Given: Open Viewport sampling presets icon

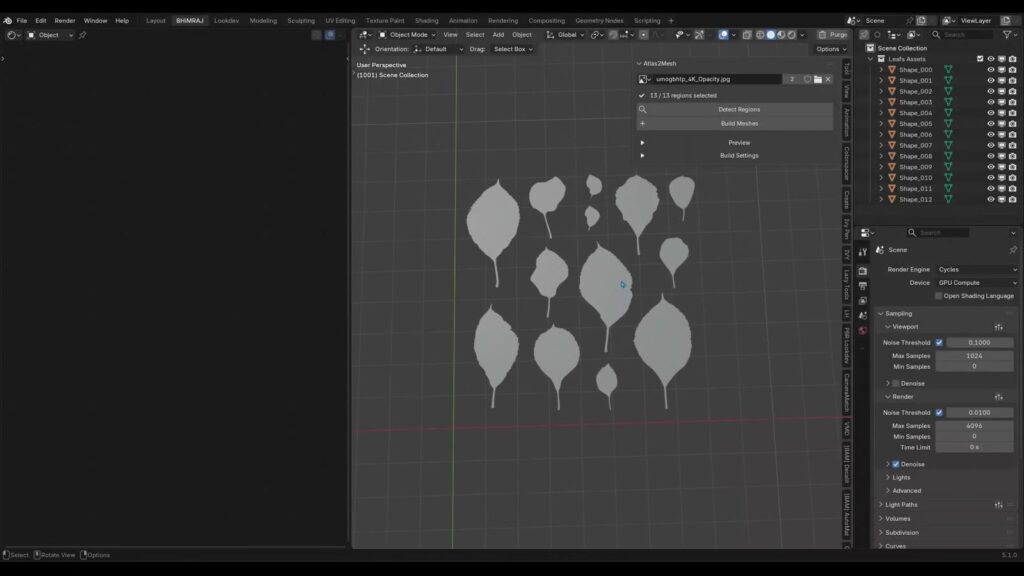Looking at the screenshot, I should pos(999,327).
